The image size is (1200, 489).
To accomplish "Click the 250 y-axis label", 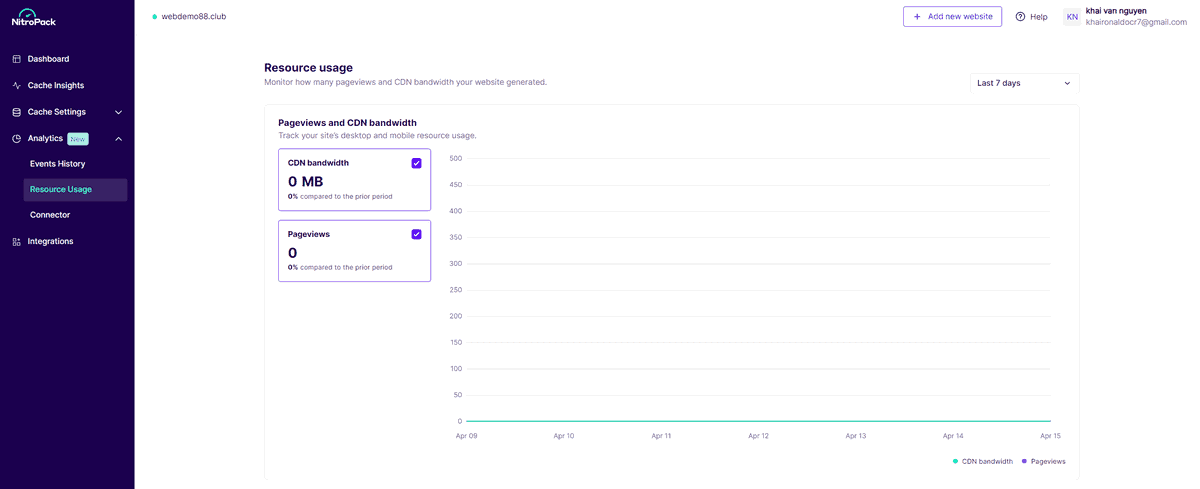I will [455, 290].
